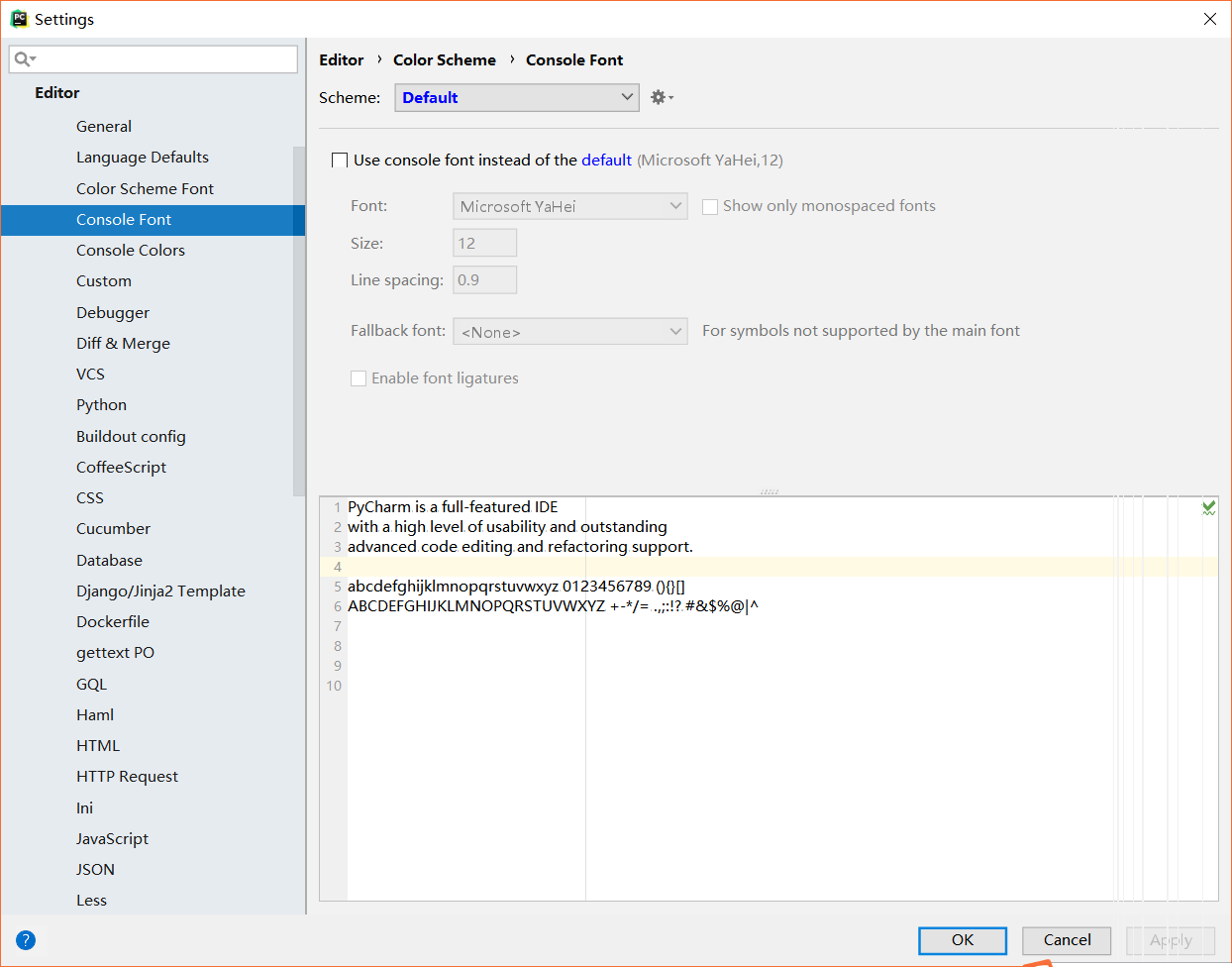Click the magnifier in the settings search box
Image resolution: width=1232 pixels, height=967 pixels.
(x=22, y=58)
